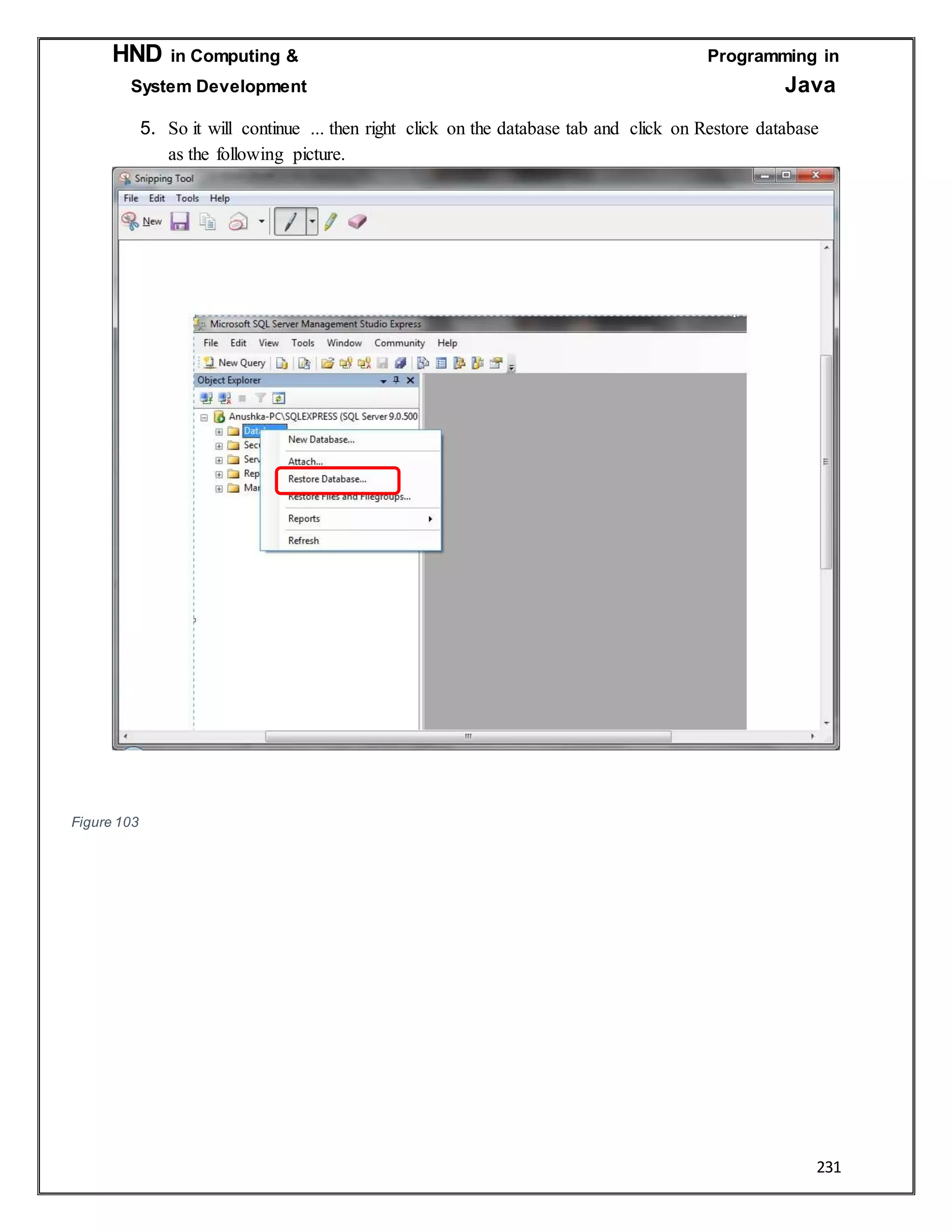Open the Pen options dropdown arrow

click(312, 221)
